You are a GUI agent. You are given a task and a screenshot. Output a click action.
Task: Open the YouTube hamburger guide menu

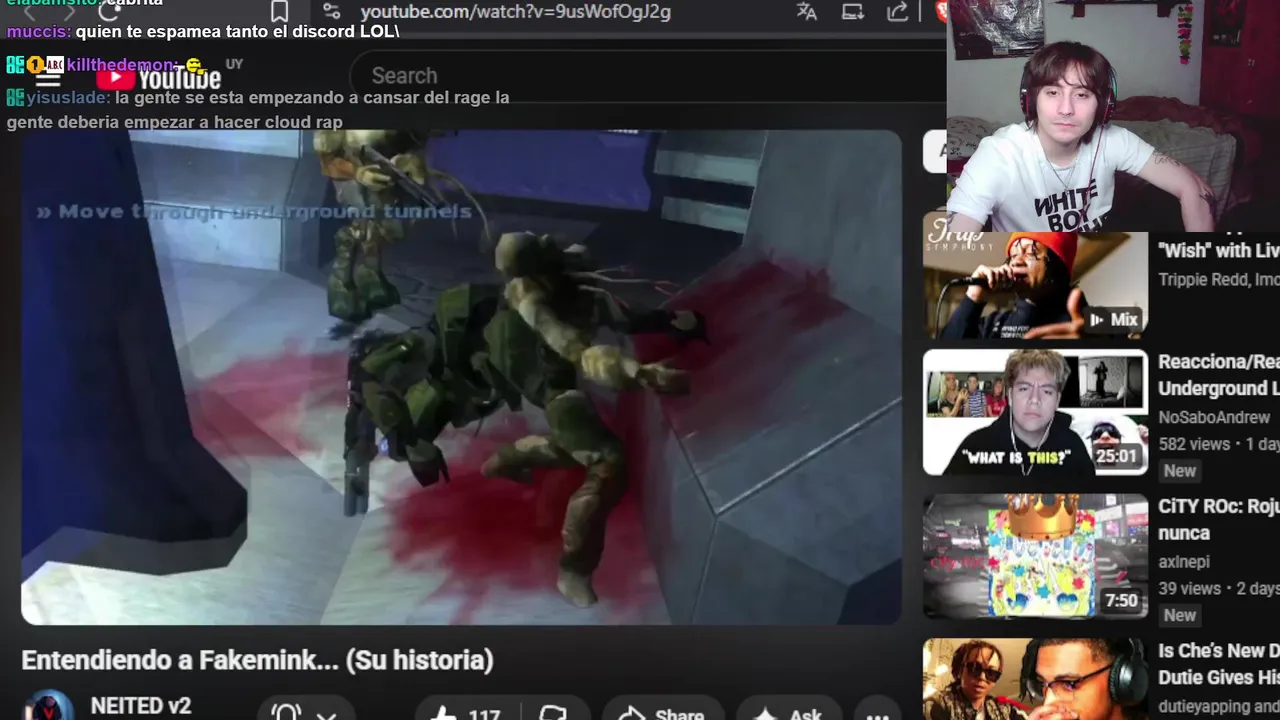coord(47,77)
